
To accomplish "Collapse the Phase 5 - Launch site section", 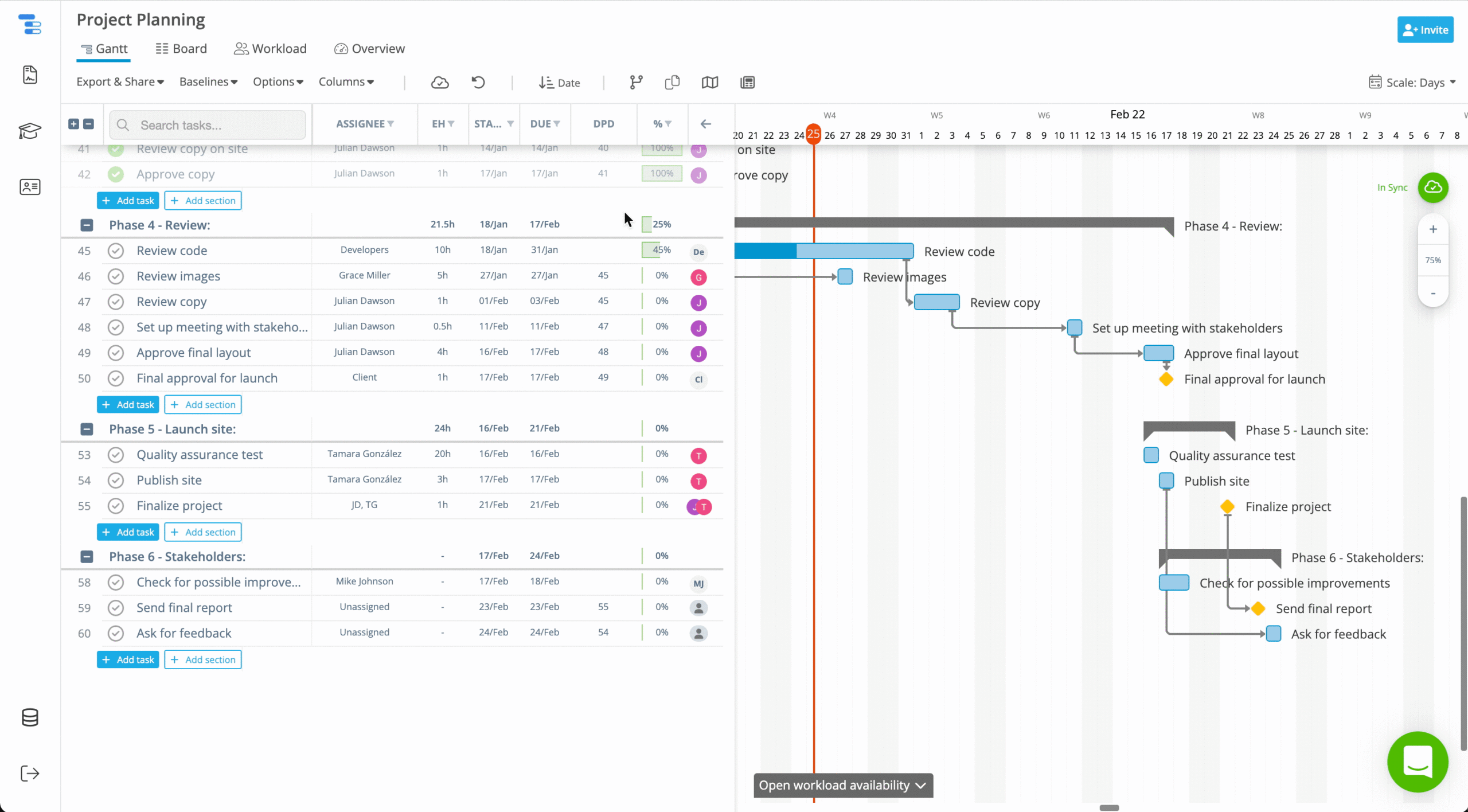I will tap(87, 429).
